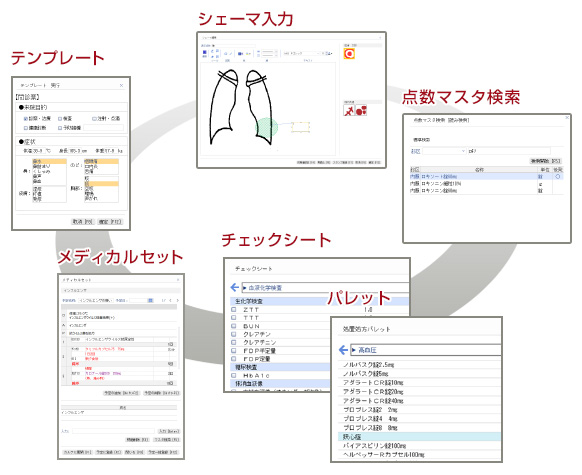Click the blue back arrow in prescription palette

point(343,350)
